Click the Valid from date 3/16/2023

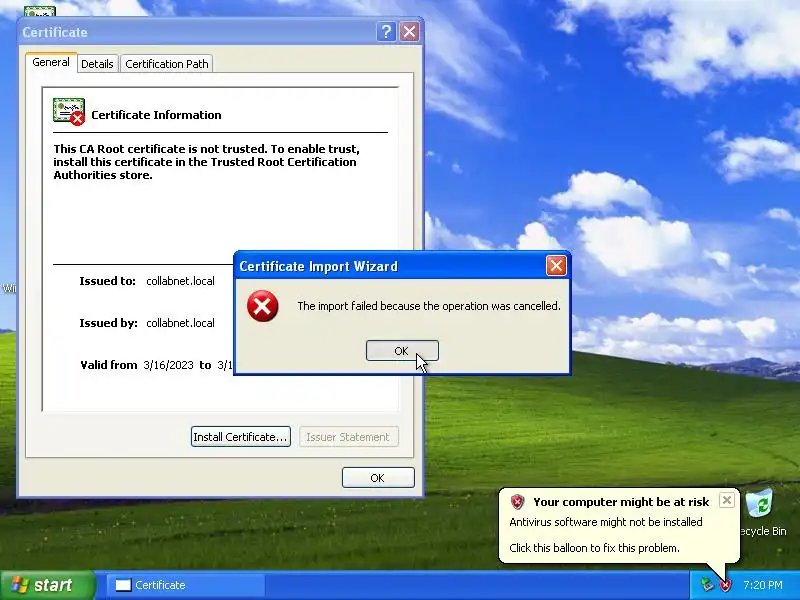[168, 365]
